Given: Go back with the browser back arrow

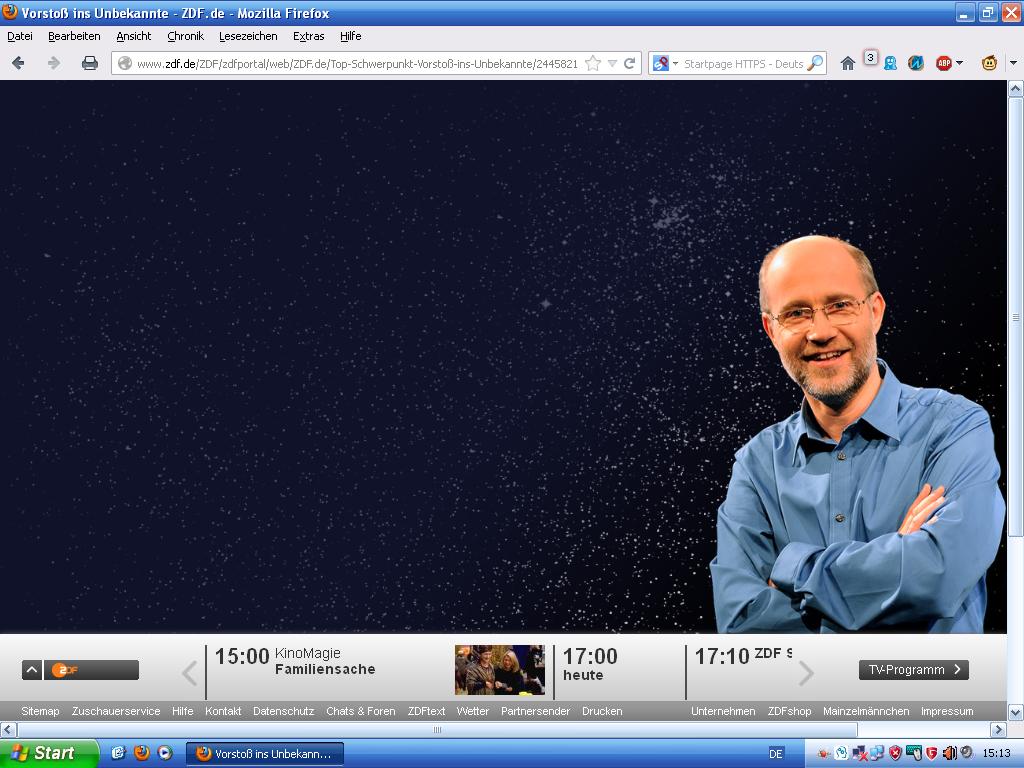Looking at the screenshot, I should 18,63.
